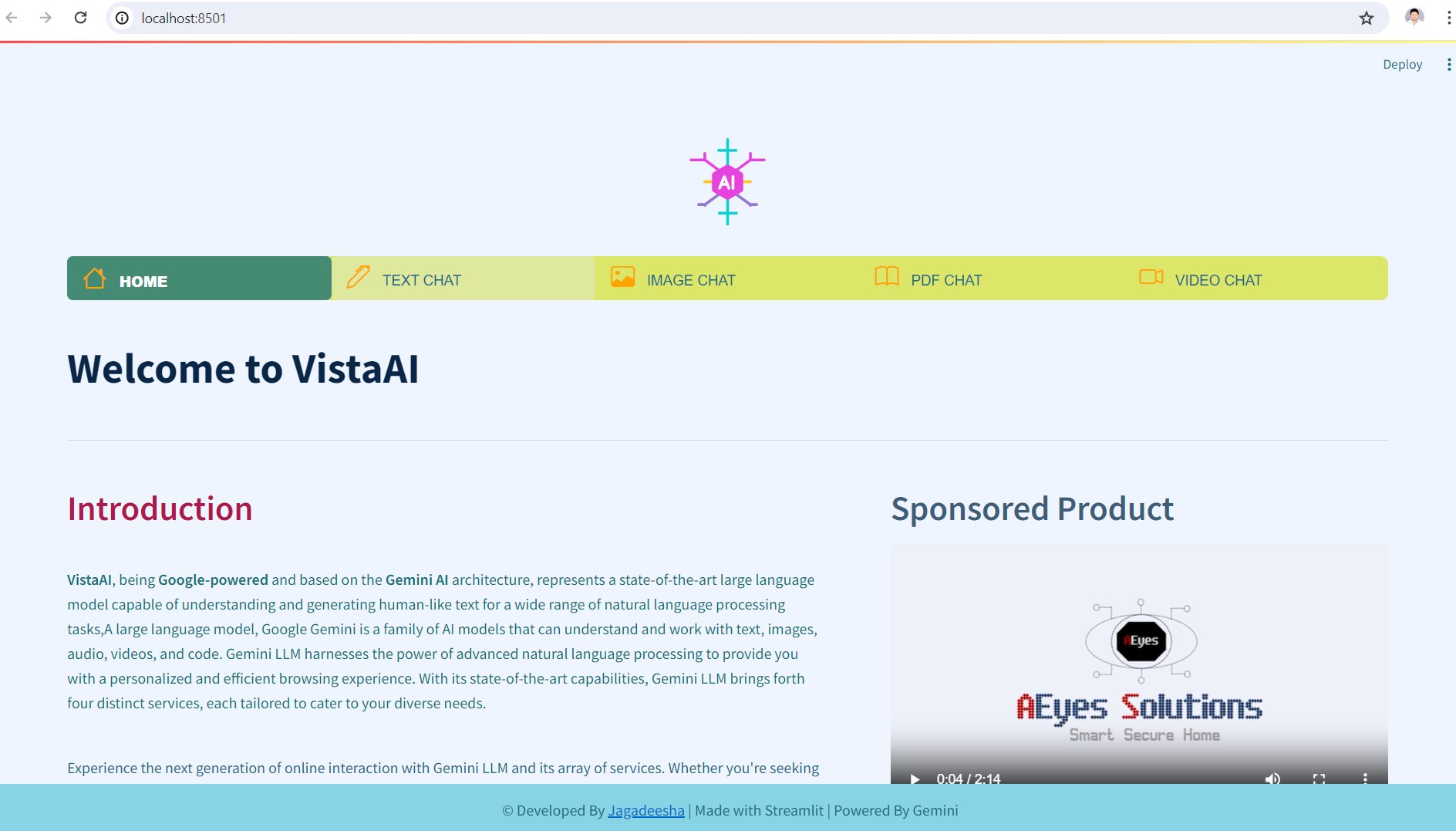Click the Introduction heading
Screen dimensions: 1456x831
tap(160, 509)
